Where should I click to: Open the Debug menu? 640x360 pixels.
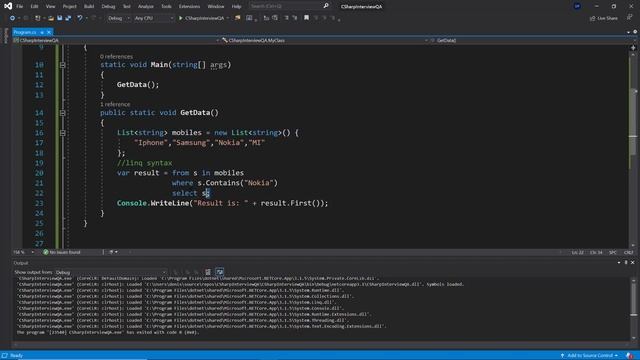pyautogui.click(x=108, y=6)
